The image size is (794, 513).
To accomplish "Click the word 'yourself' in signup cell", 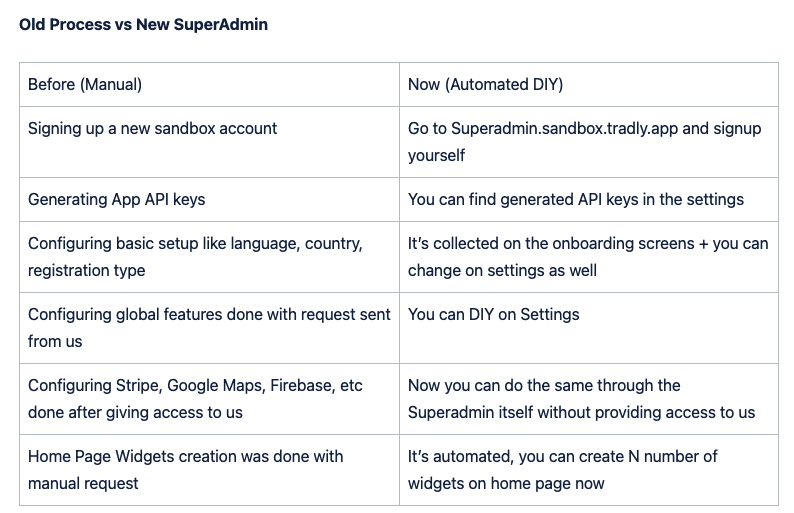I will (x=436, y=155).
